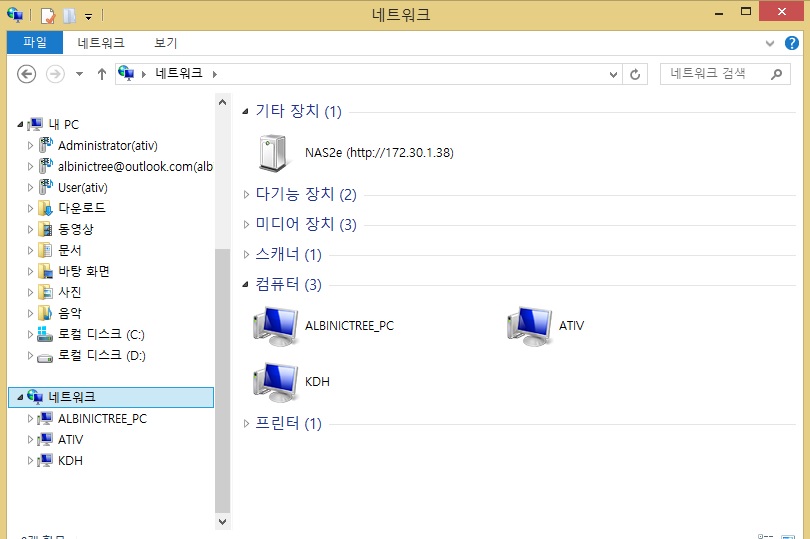Click the properties icon in quick access toolbar
810x539 pixels.
pyautogui.click(x=48, y=16)
